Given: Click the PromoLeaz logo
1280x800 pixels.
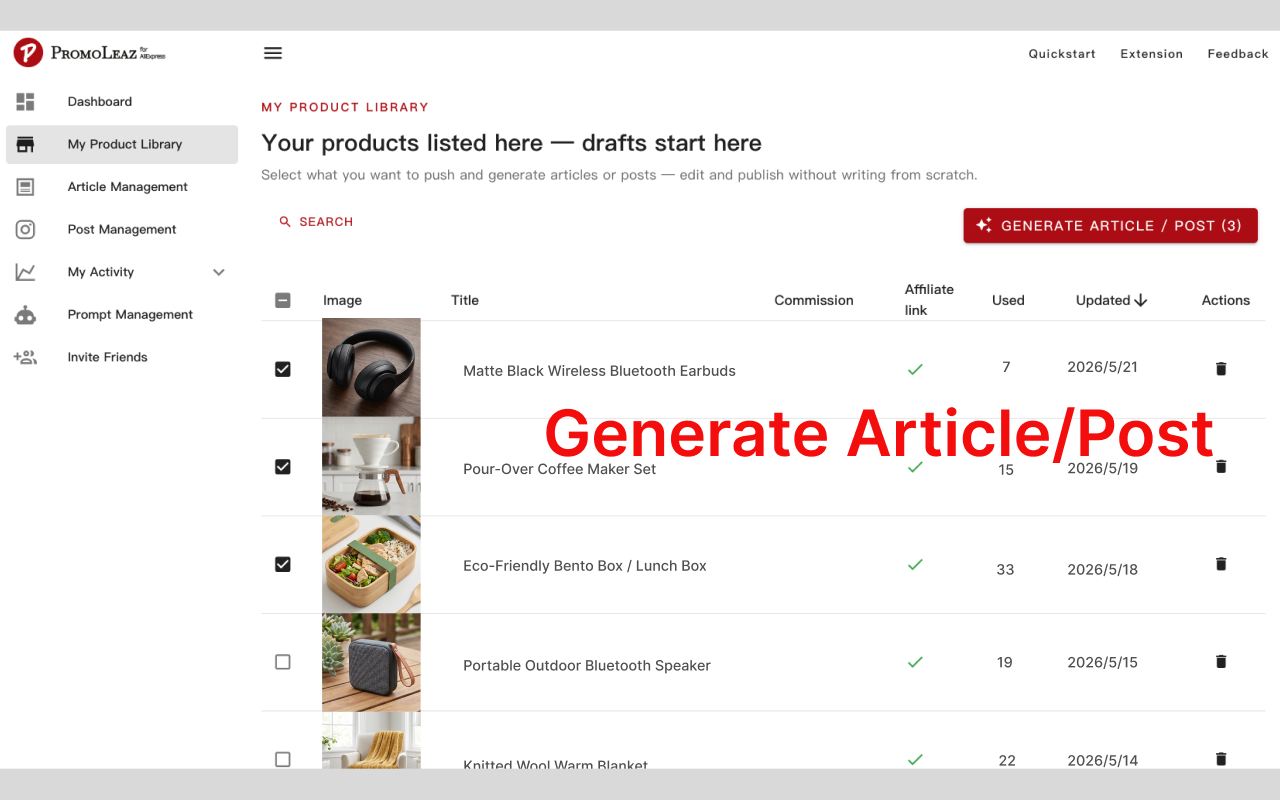Looking at the screenshot, I should (89, 53).
